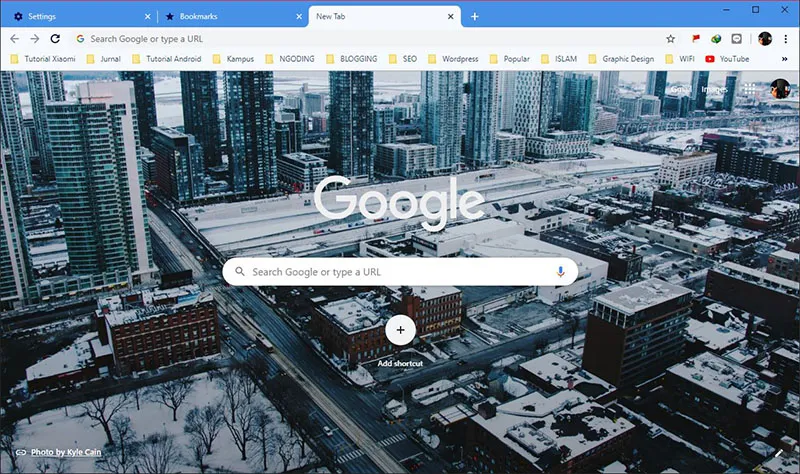800x474 pixels.
Task: Open the Tutorial Android bookmark folder
Action: coord(167,59)
